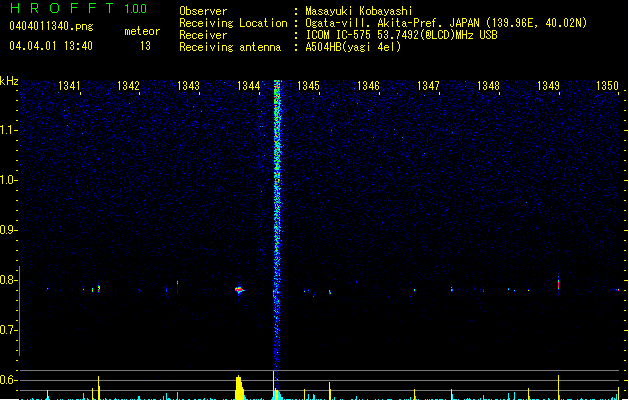Click the A504HB(yagi 4el) antenna value
The image size is (629, 400).
click(353, 47)
